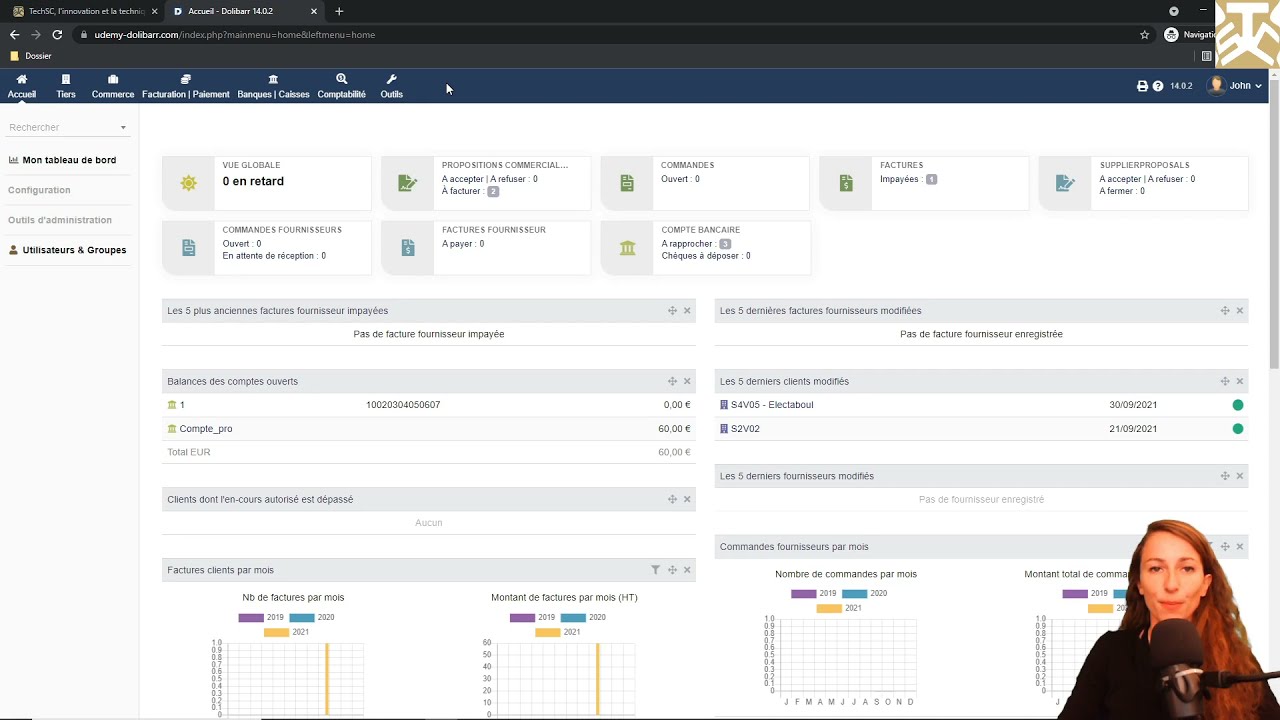Click the Commandes fournisseurs card icon
The height and width of the screenshot is (720, 1280).
tap(188, 248)
